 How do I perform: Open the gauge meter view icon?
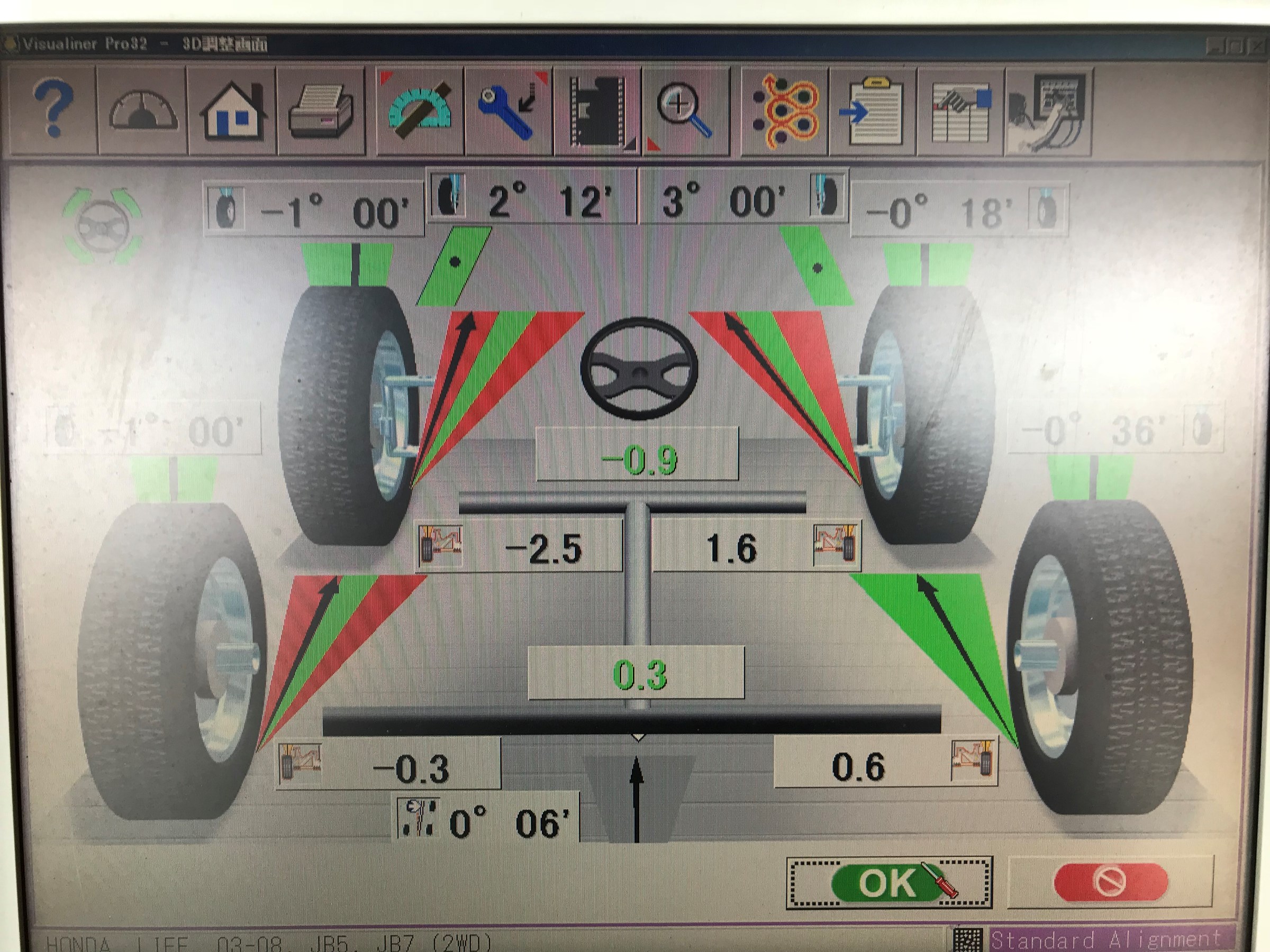[x=142, y=110]
